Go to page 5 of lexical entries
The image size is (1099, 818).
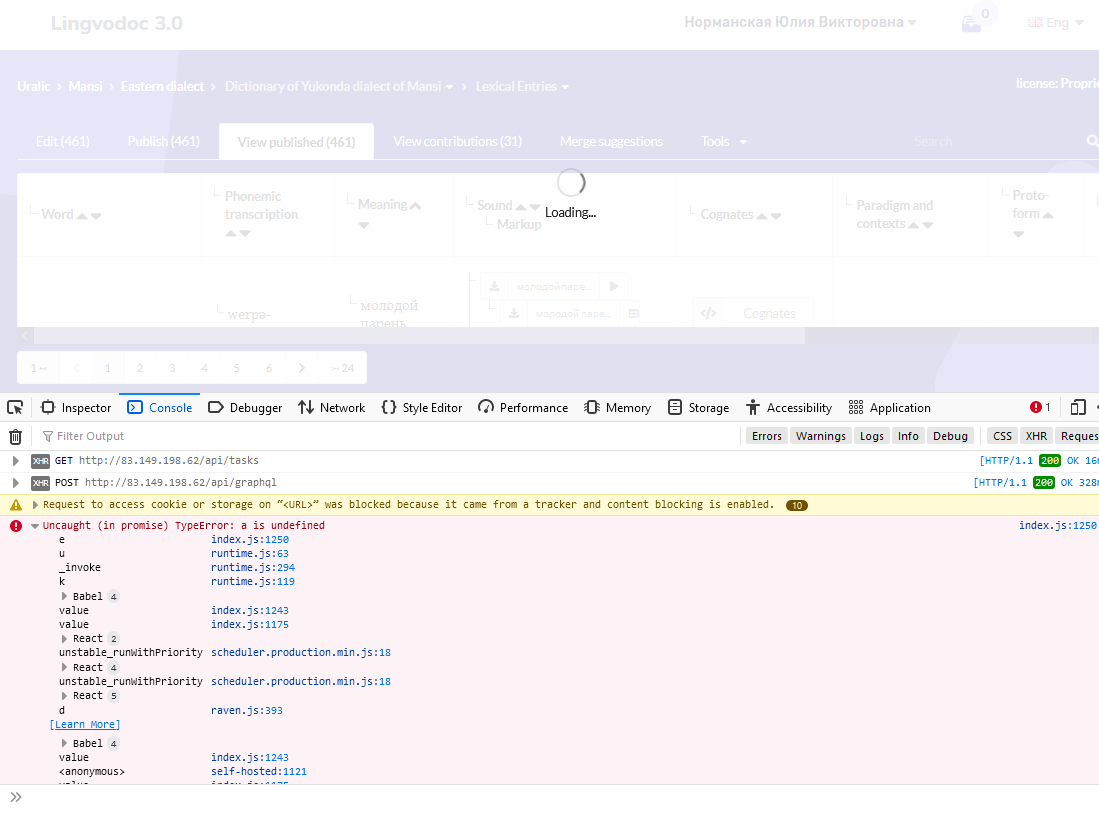coord(236,367)
